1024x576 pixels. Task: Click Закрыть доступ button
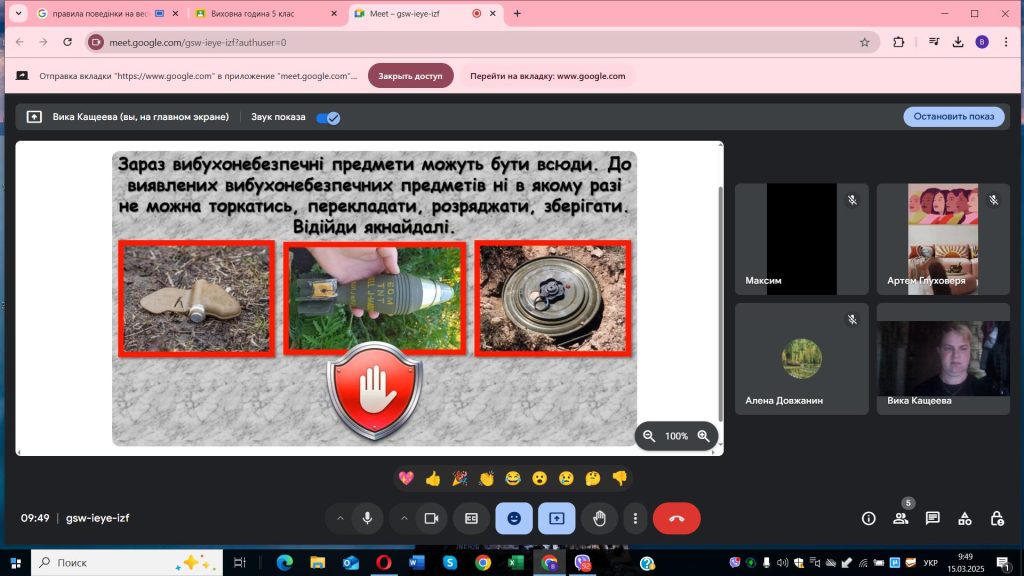tap(411, 76)
